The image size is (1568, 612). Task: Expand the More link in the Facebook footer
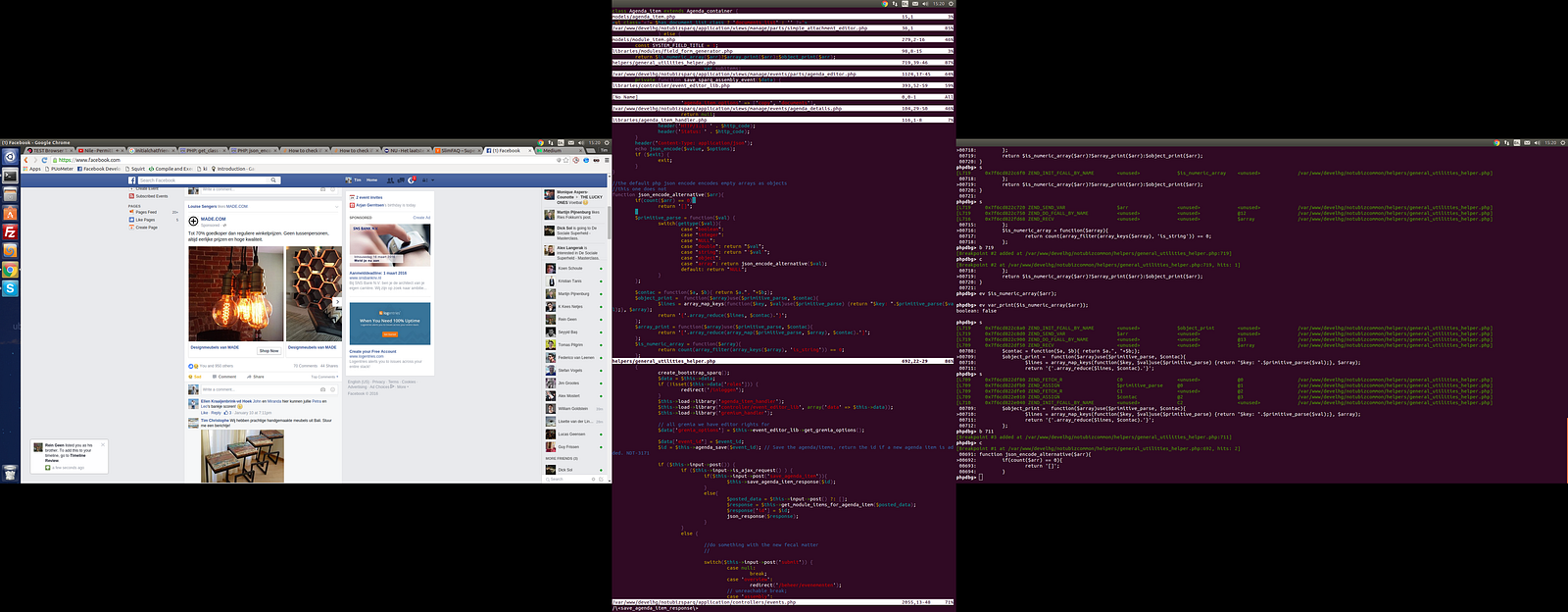point(403,386)
